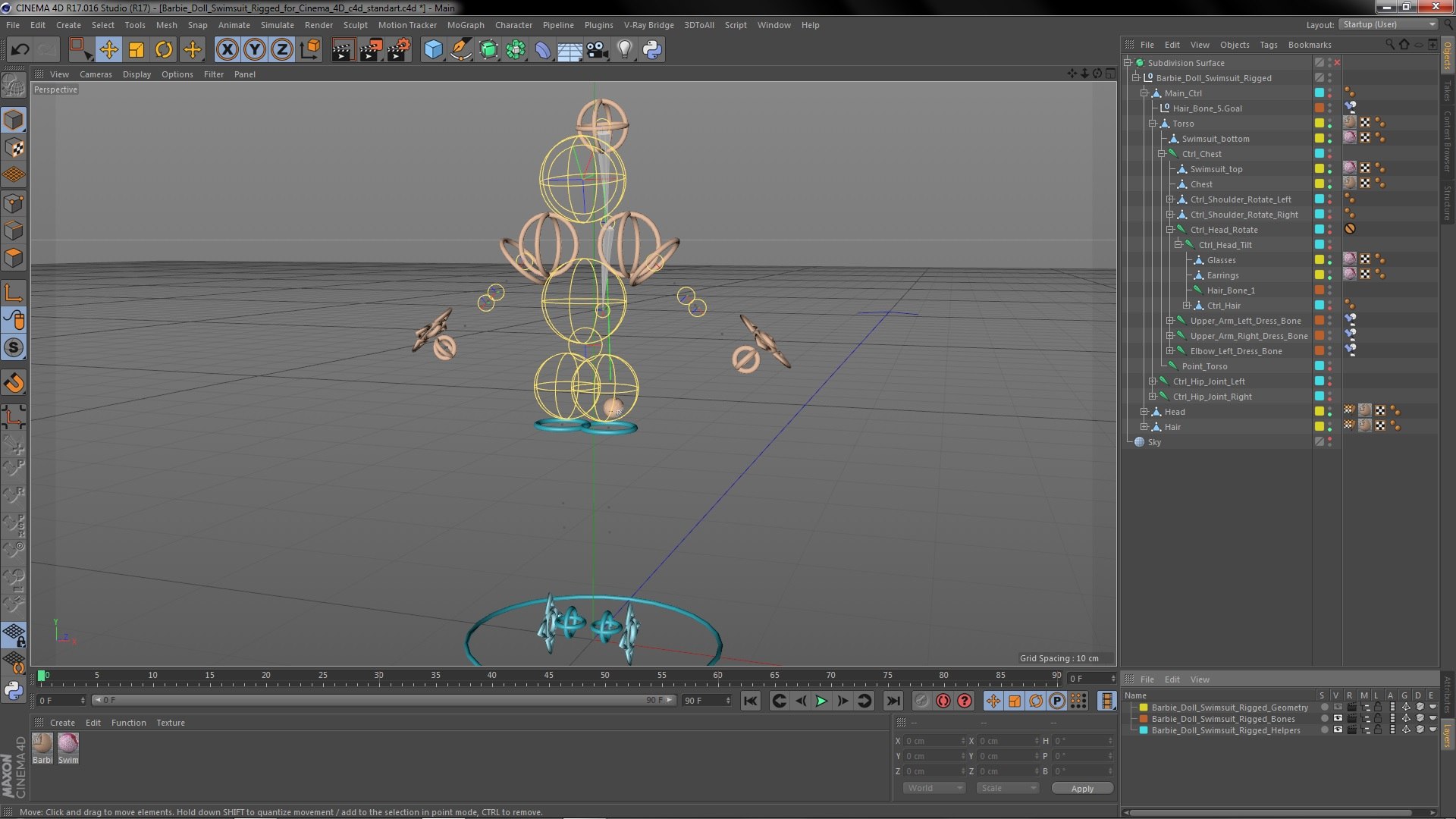Switch to Model mode in left palette
The height and width of the screenshot is (819, 1456).
pyautogui.click(x=14, y=120)
